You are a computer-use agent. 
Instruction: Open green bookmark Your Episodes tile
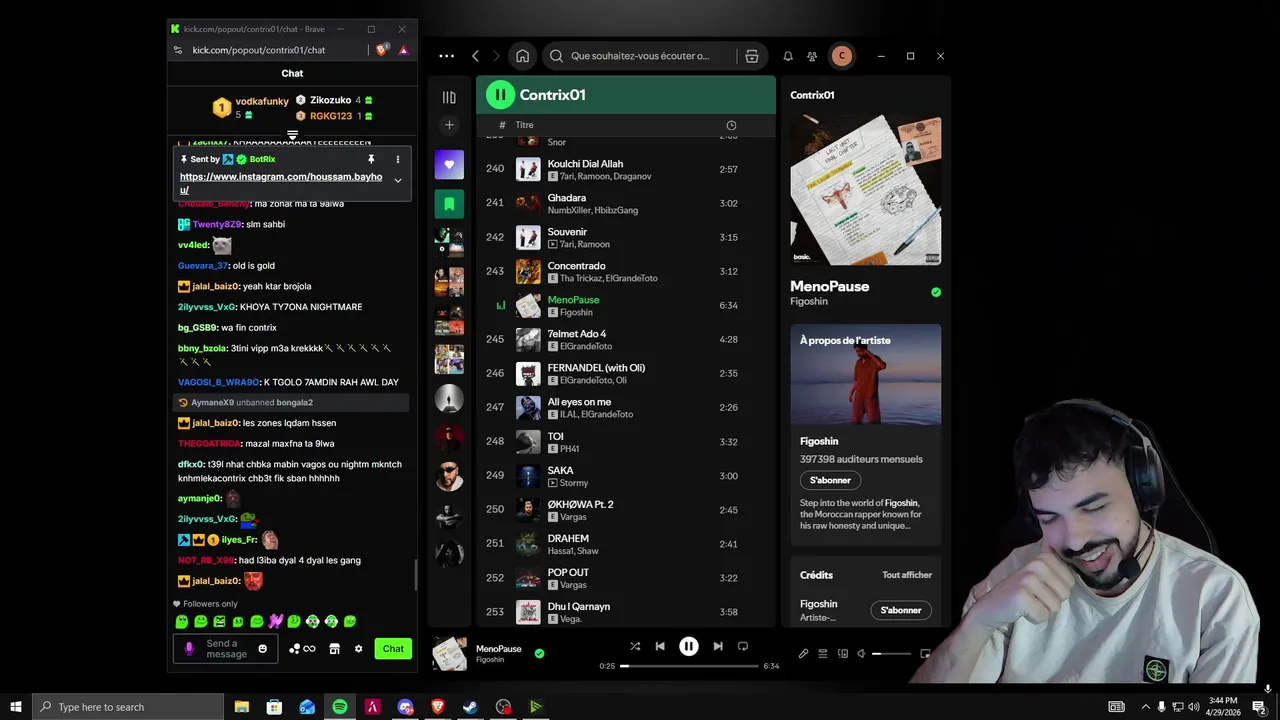(x=449, y=203)
